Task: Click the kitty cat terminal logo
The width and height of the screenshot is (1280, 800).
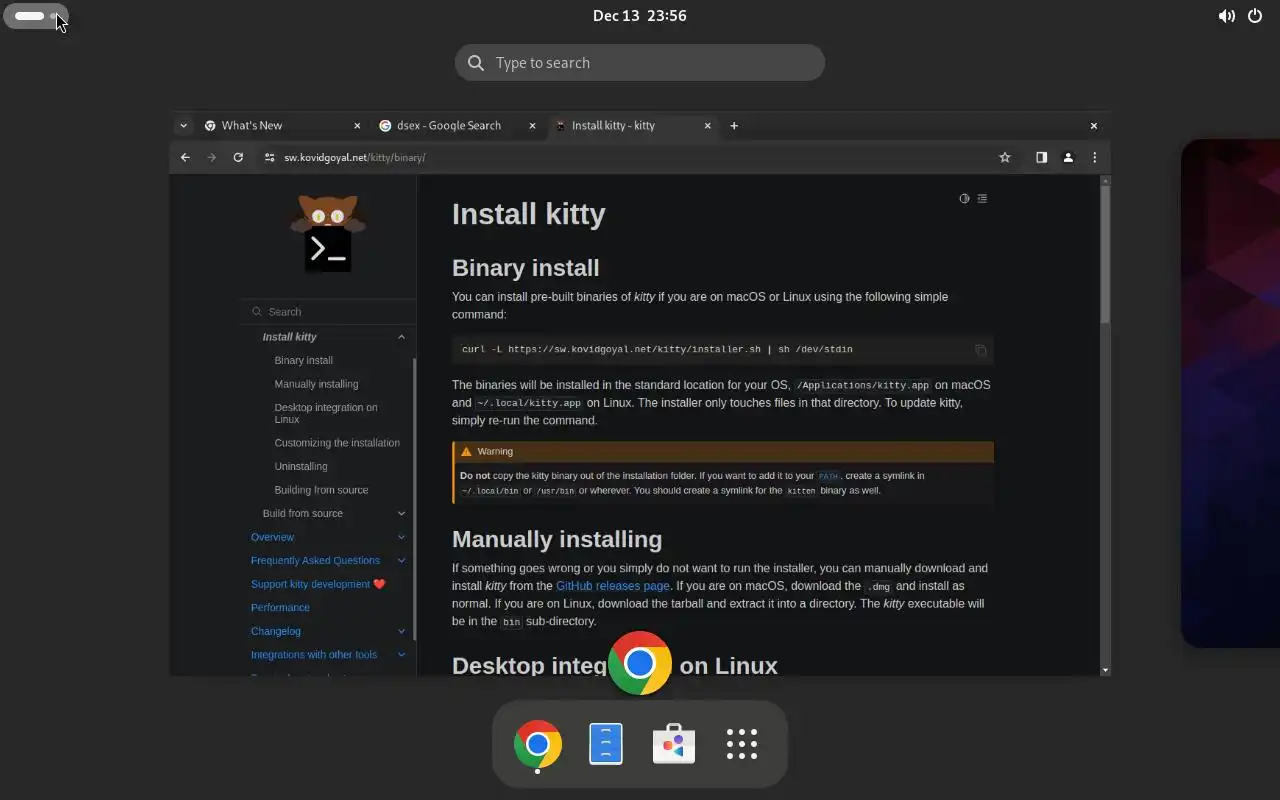Action: [328, 232]
